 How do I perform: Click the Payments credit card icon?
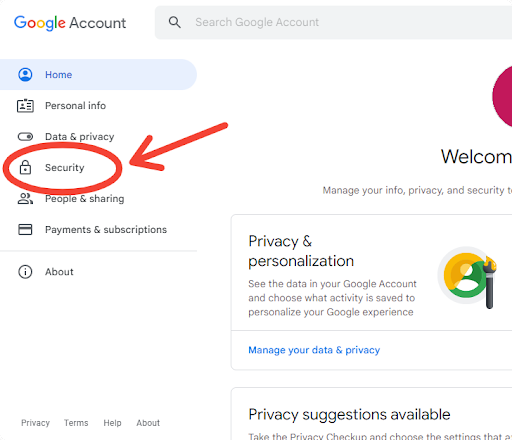point(25,229)
